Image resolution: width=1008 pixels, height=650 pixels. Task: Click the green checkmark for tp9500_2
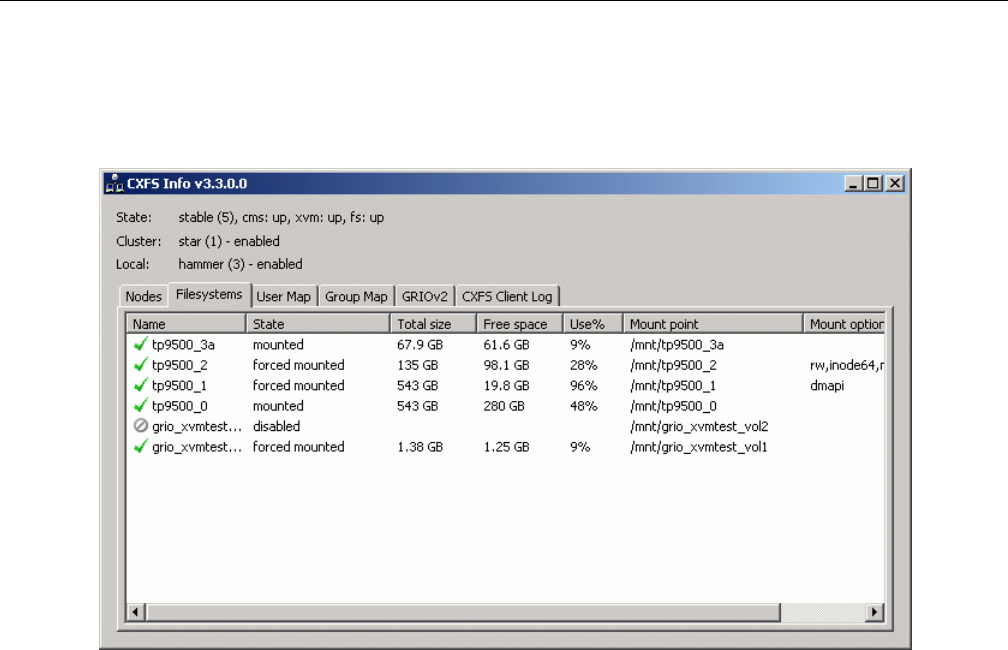coord(141,365)
